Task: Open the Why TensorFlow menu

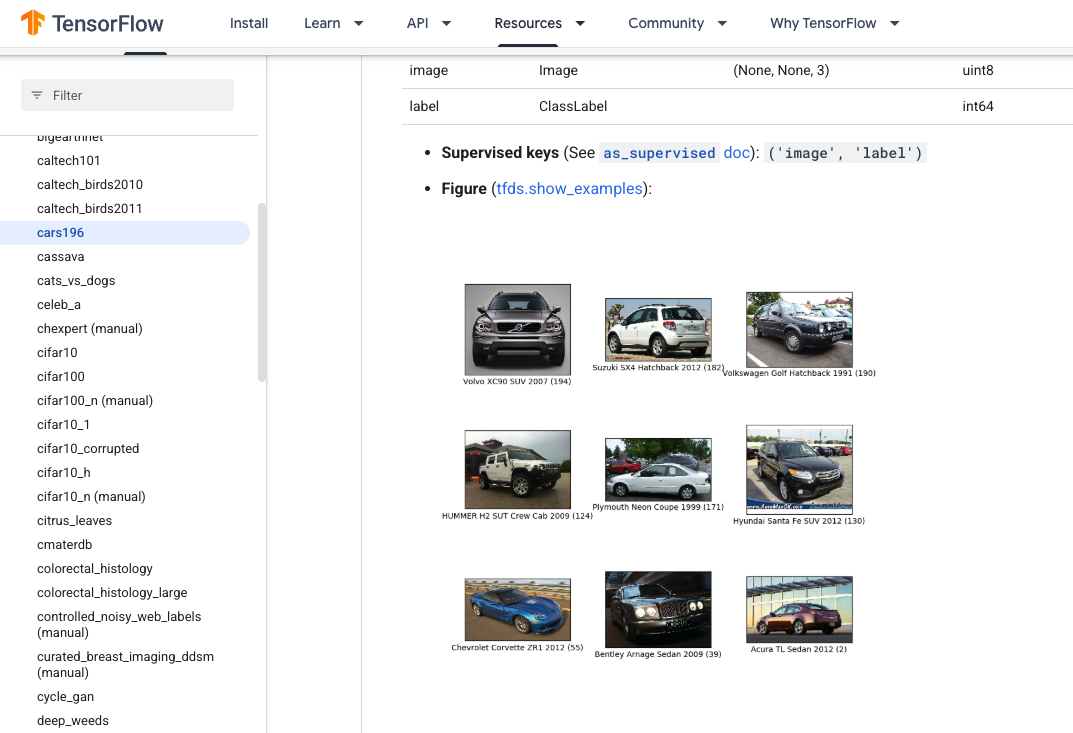Action: point(823,23)
